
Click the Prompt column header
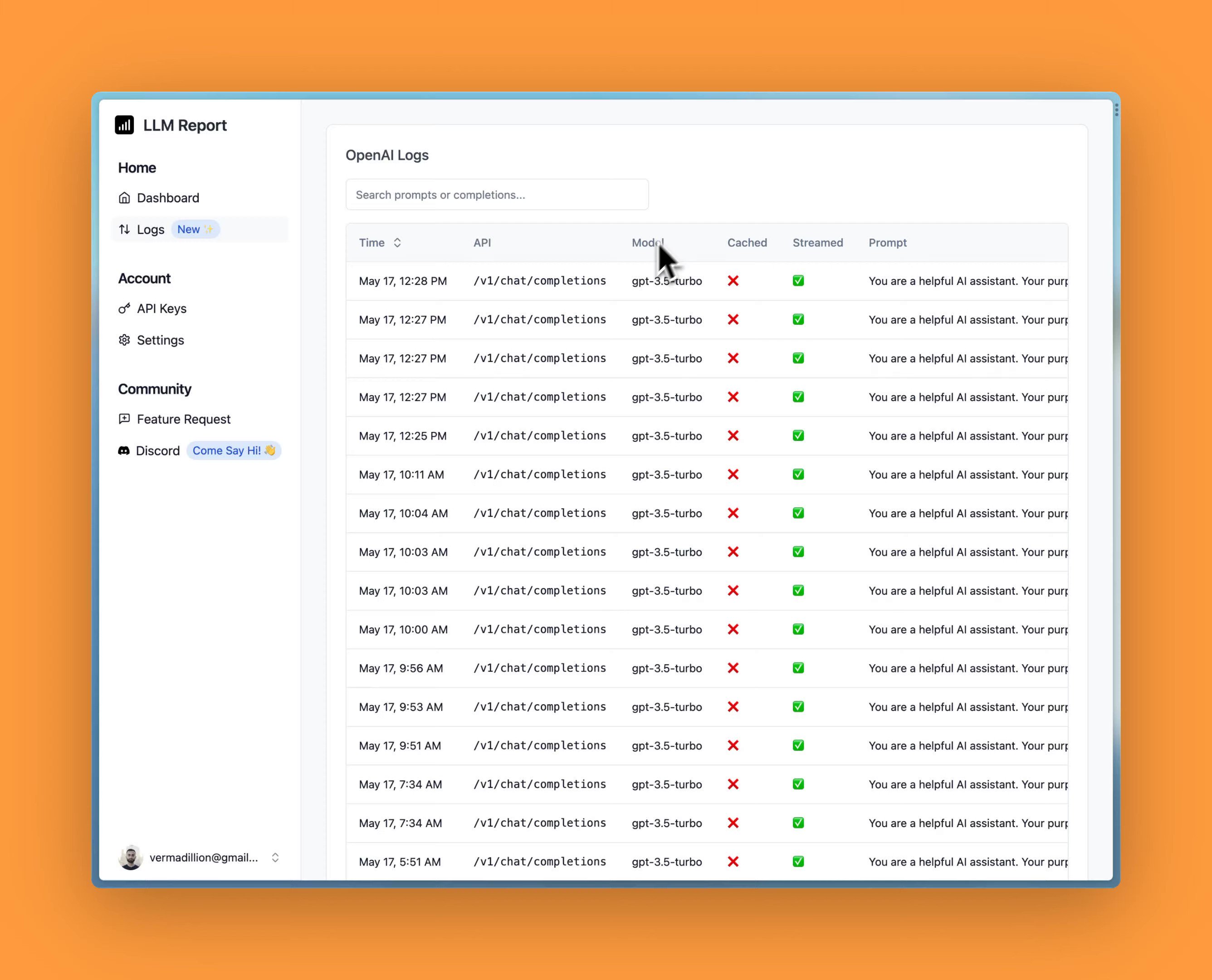coord(888,243)
